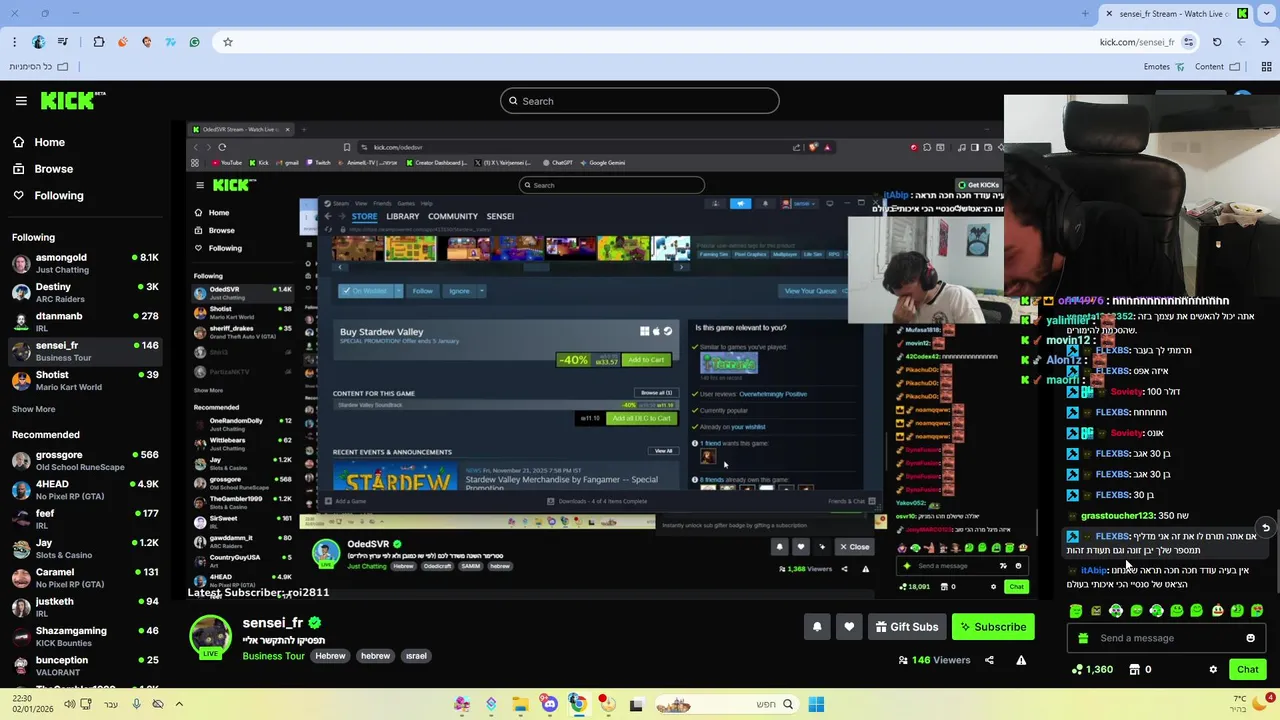
Task: Click STORE tab in the Steam window
Action: coord(364,216)
